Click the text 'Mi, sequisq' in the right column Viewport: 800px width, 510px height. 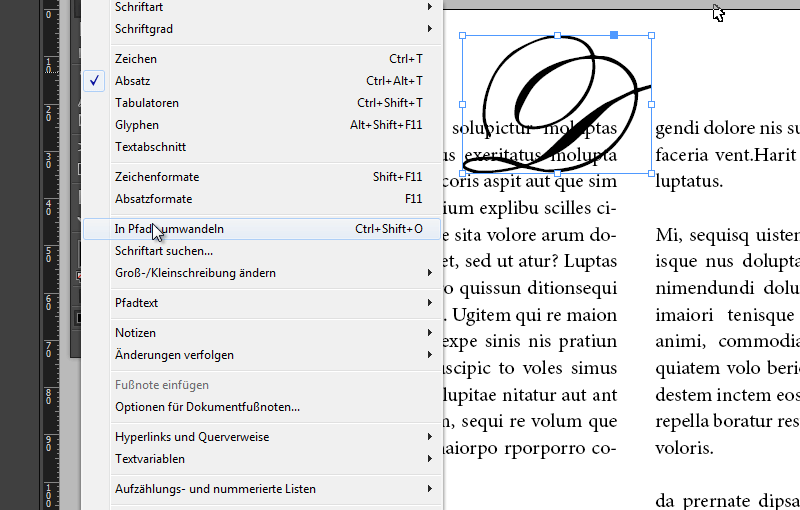point(702,236)
